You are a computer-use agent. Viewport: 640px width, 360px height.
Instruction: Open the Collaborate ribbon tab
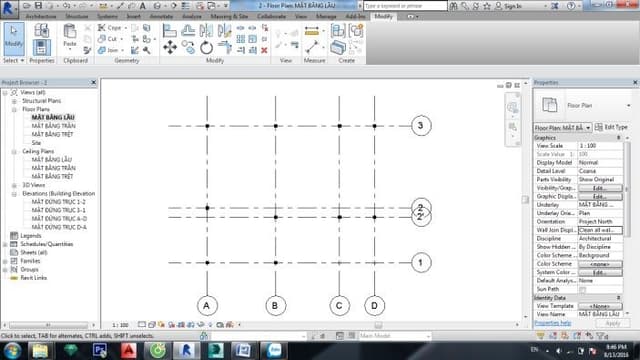pyautogui.click(x=271, y=16)
